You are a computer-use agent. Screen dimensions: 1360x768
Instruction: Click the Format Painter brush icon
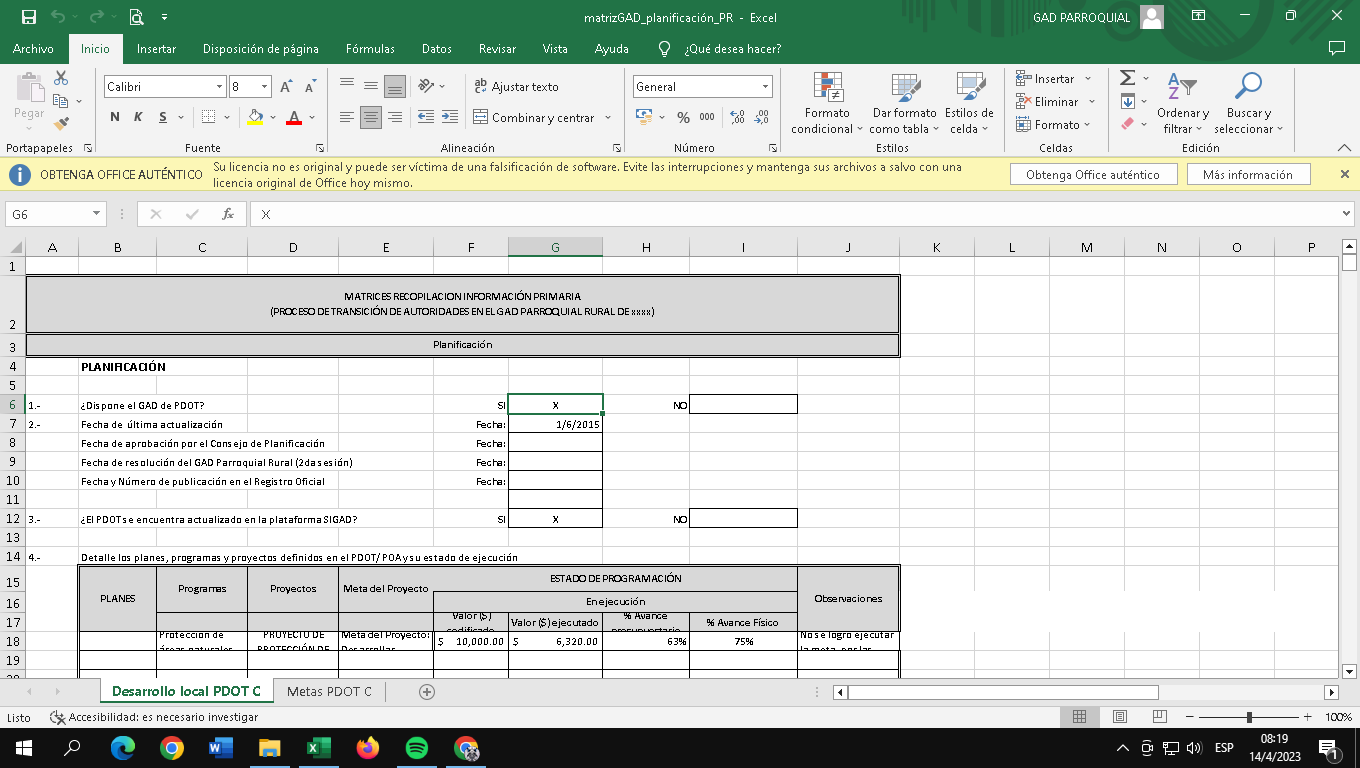[61, 124]
